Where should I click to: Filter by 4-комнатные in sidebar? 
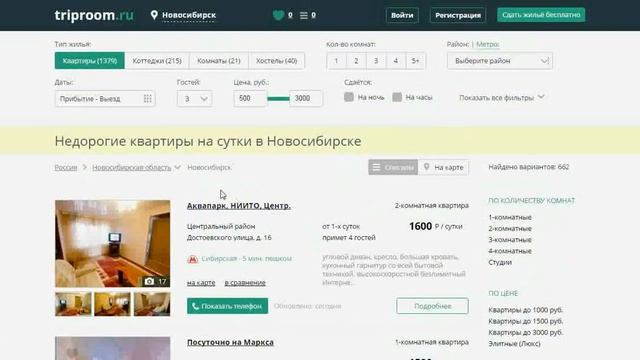(x=510, y=251)
